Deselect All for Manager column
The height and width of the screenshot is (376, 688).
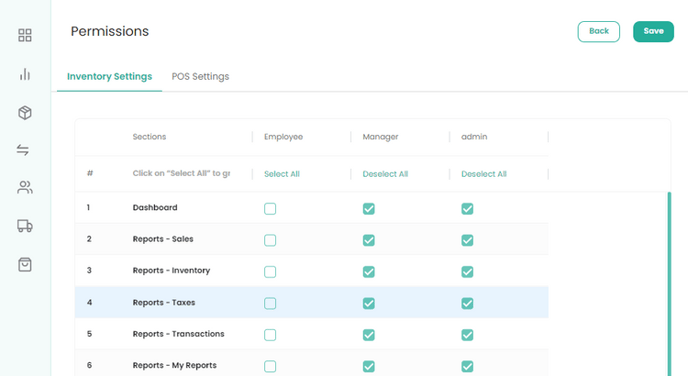pos(385,174)
